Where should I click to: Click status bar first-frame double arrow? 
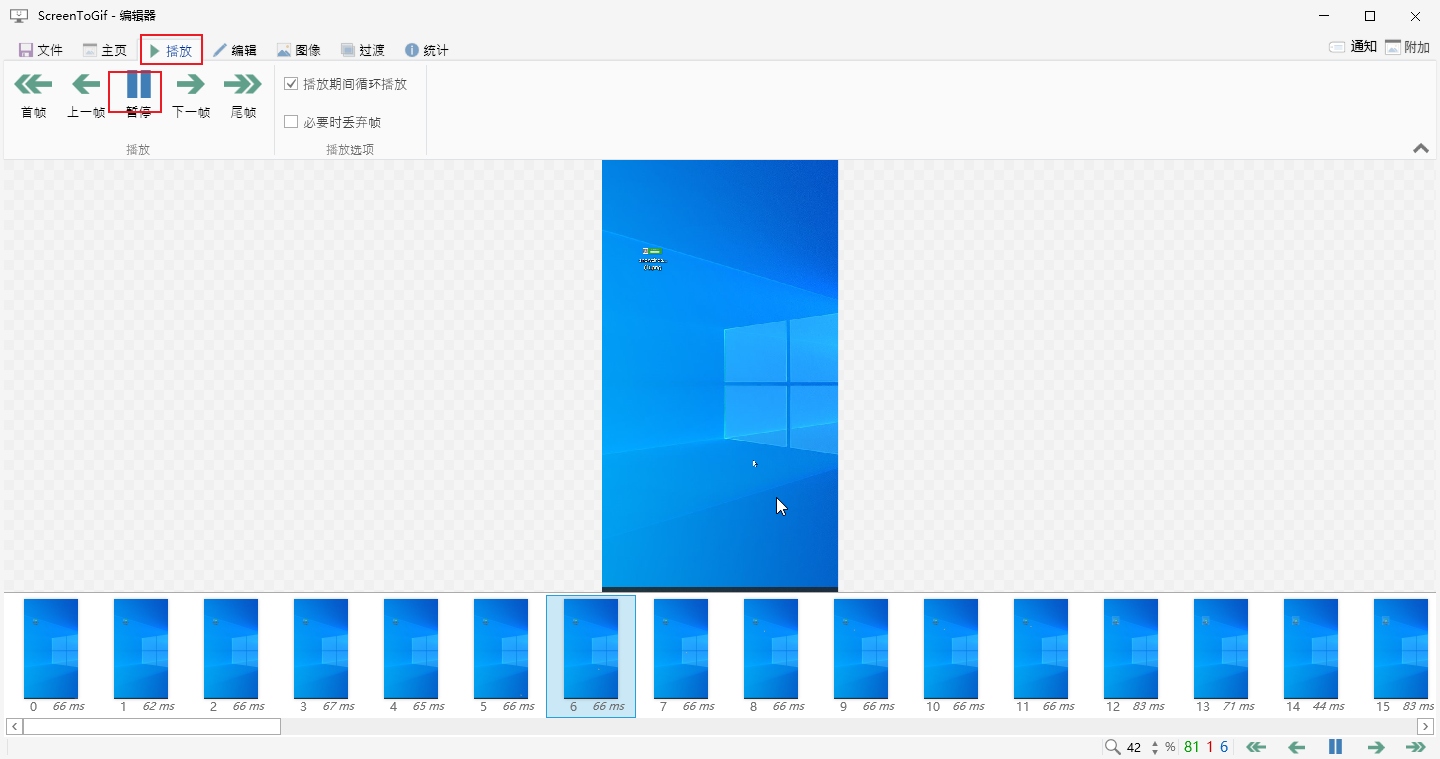[1255, 747]
